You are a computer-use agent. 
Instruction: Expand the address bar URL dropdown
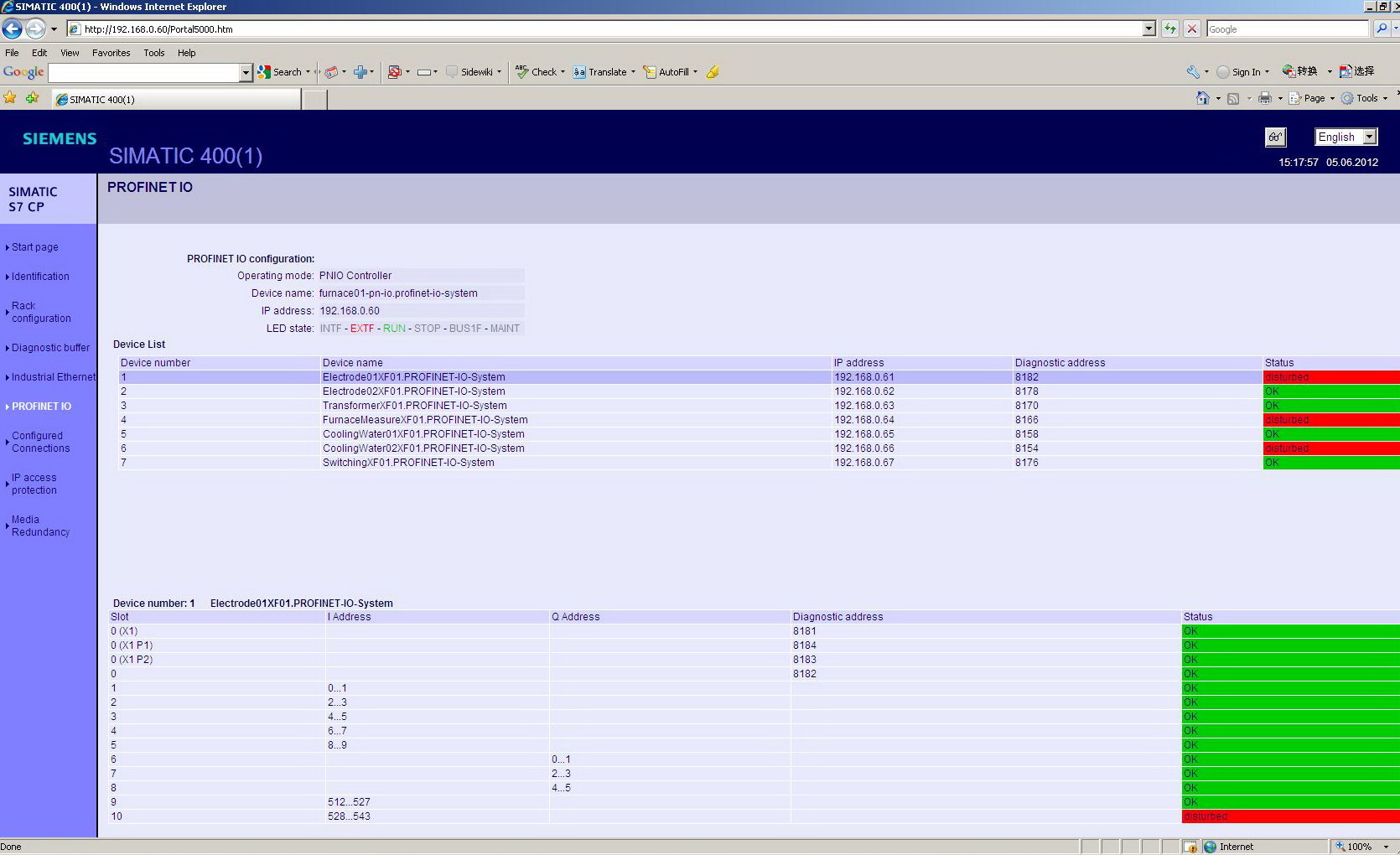click(1149, 29)
